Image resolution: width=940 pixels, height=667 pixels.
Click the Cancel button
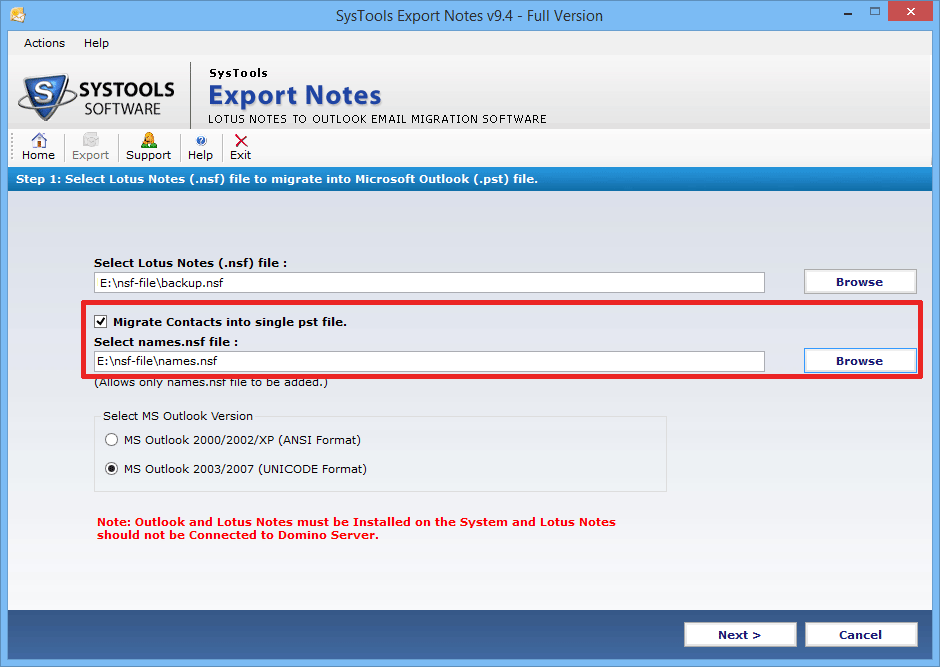point(861,635)
